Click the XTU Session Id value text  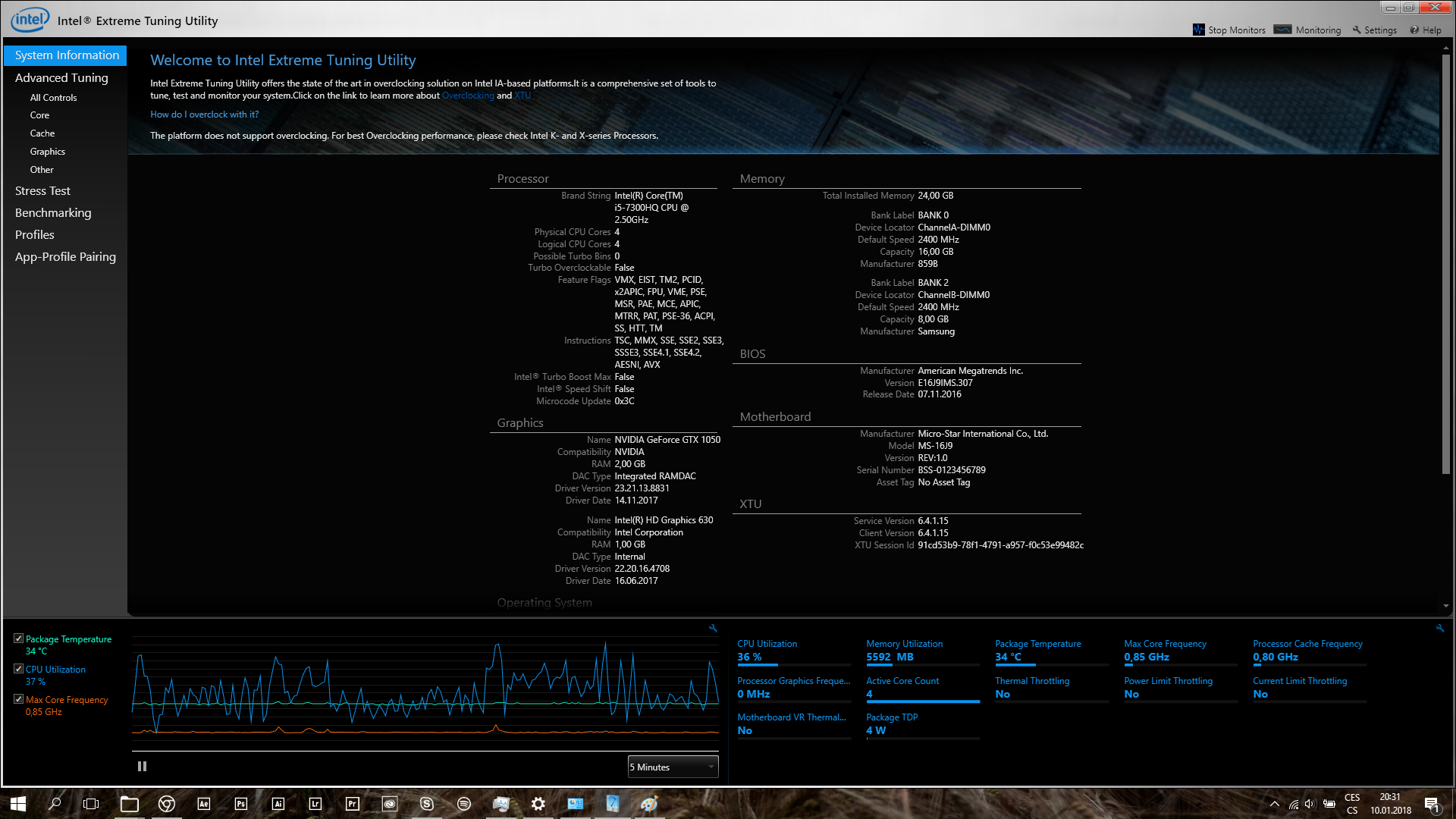click(x=1001, y=545)
